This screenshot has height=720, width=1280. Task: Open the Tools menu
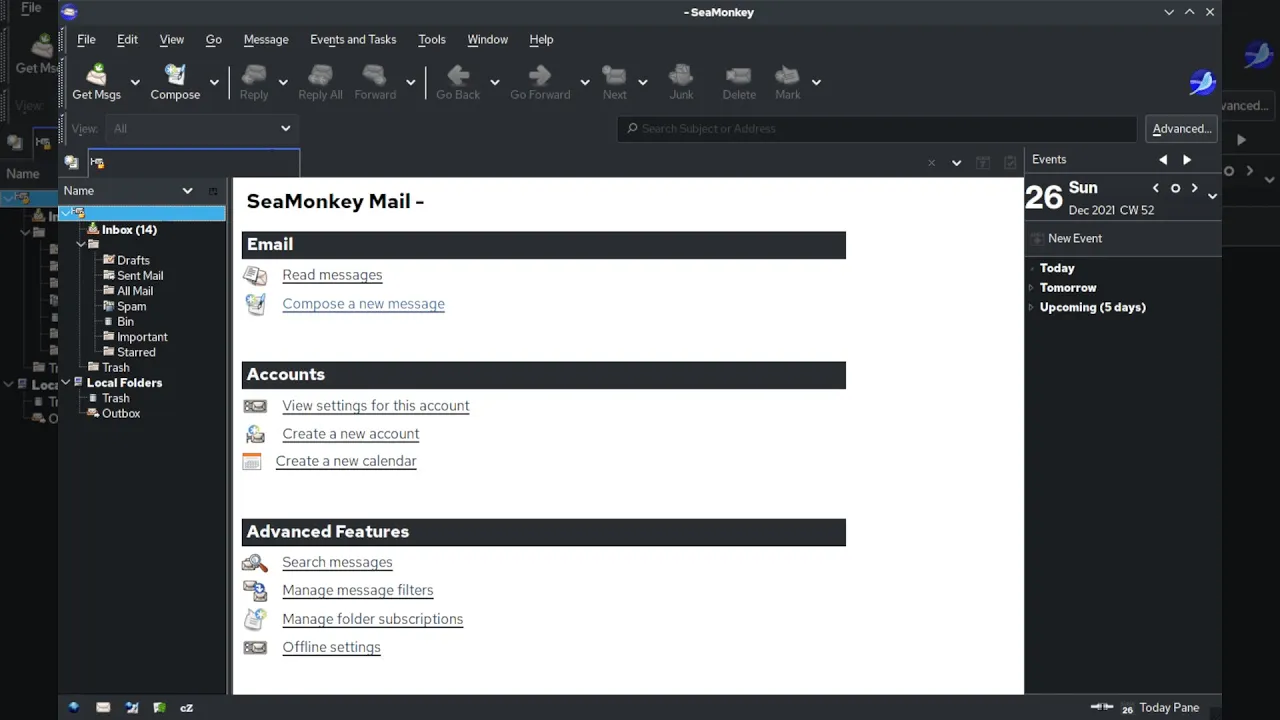click(432, 39)
